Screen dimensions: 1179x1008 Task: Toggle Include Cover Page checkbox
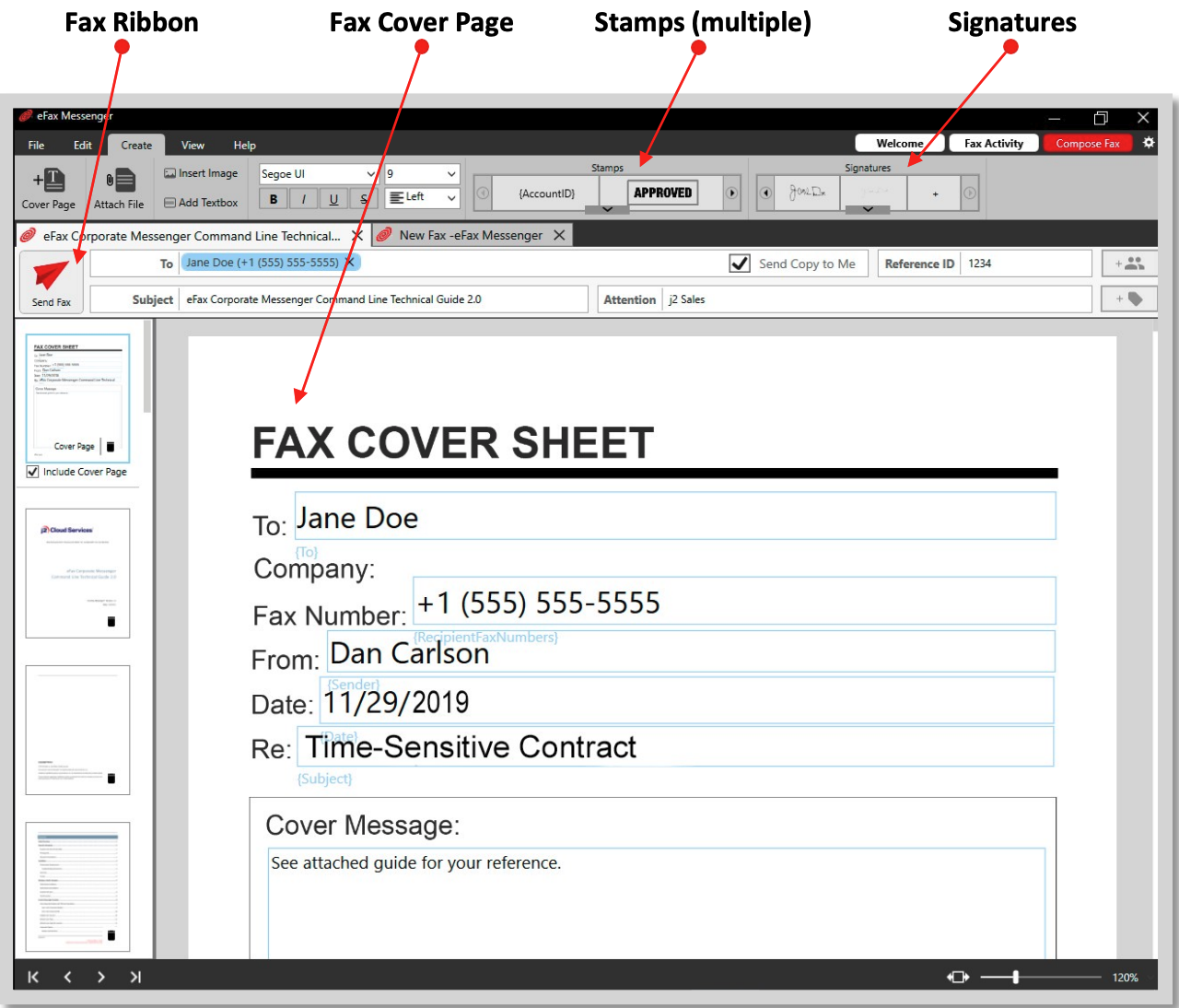click(x=32, y=472)
